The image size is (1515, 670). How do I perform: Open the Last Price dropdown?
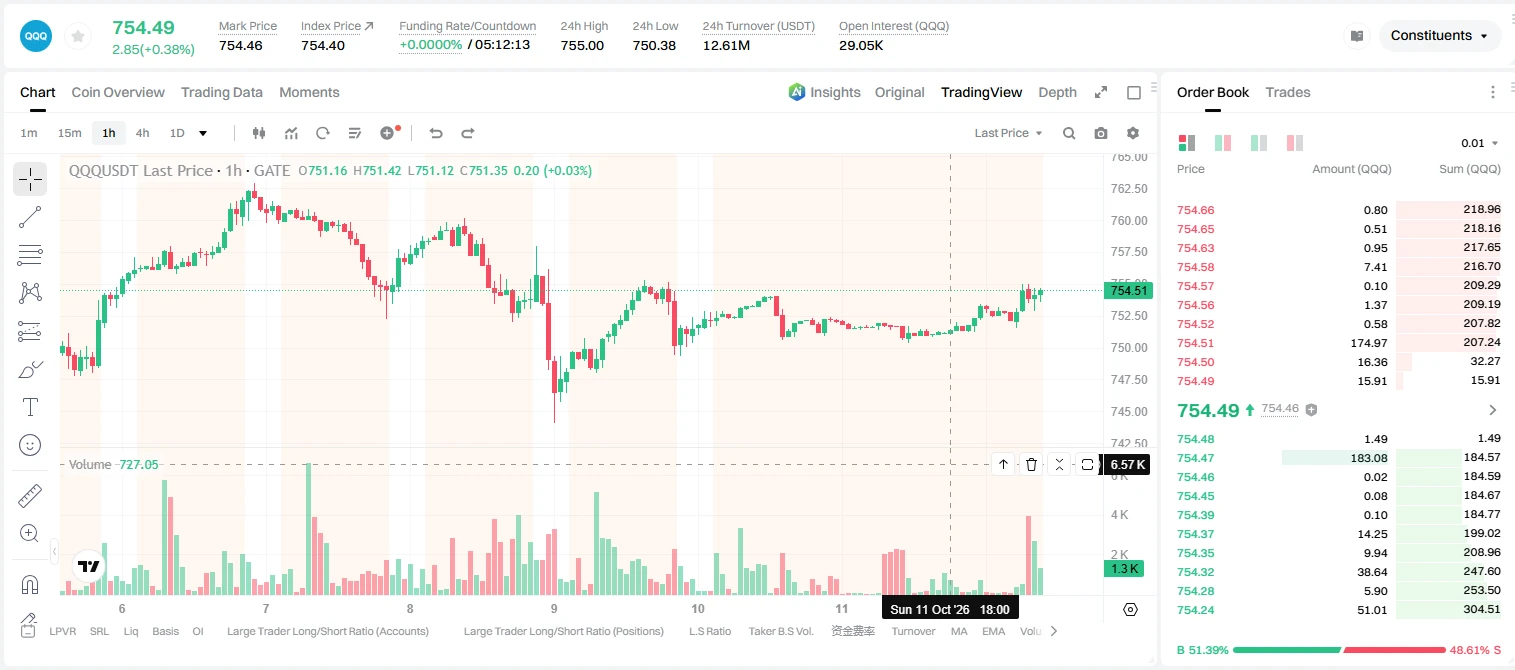[1008, 133]
